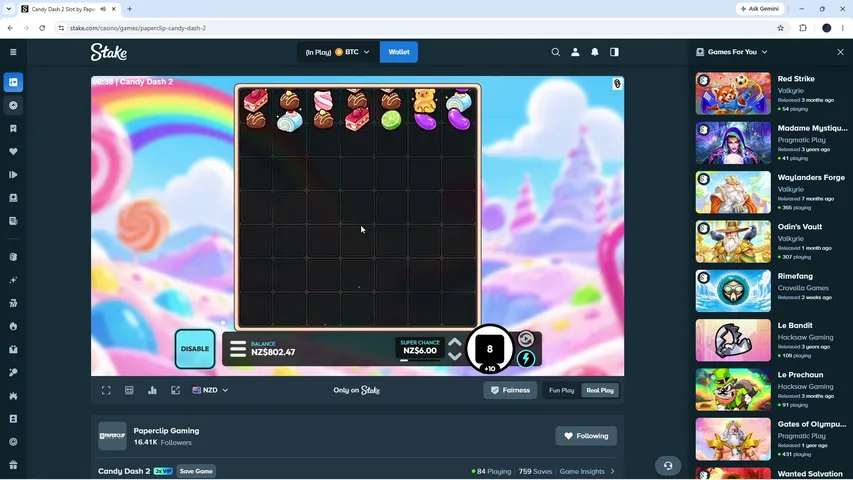Open favourites heart icon in sidebar

13,152
